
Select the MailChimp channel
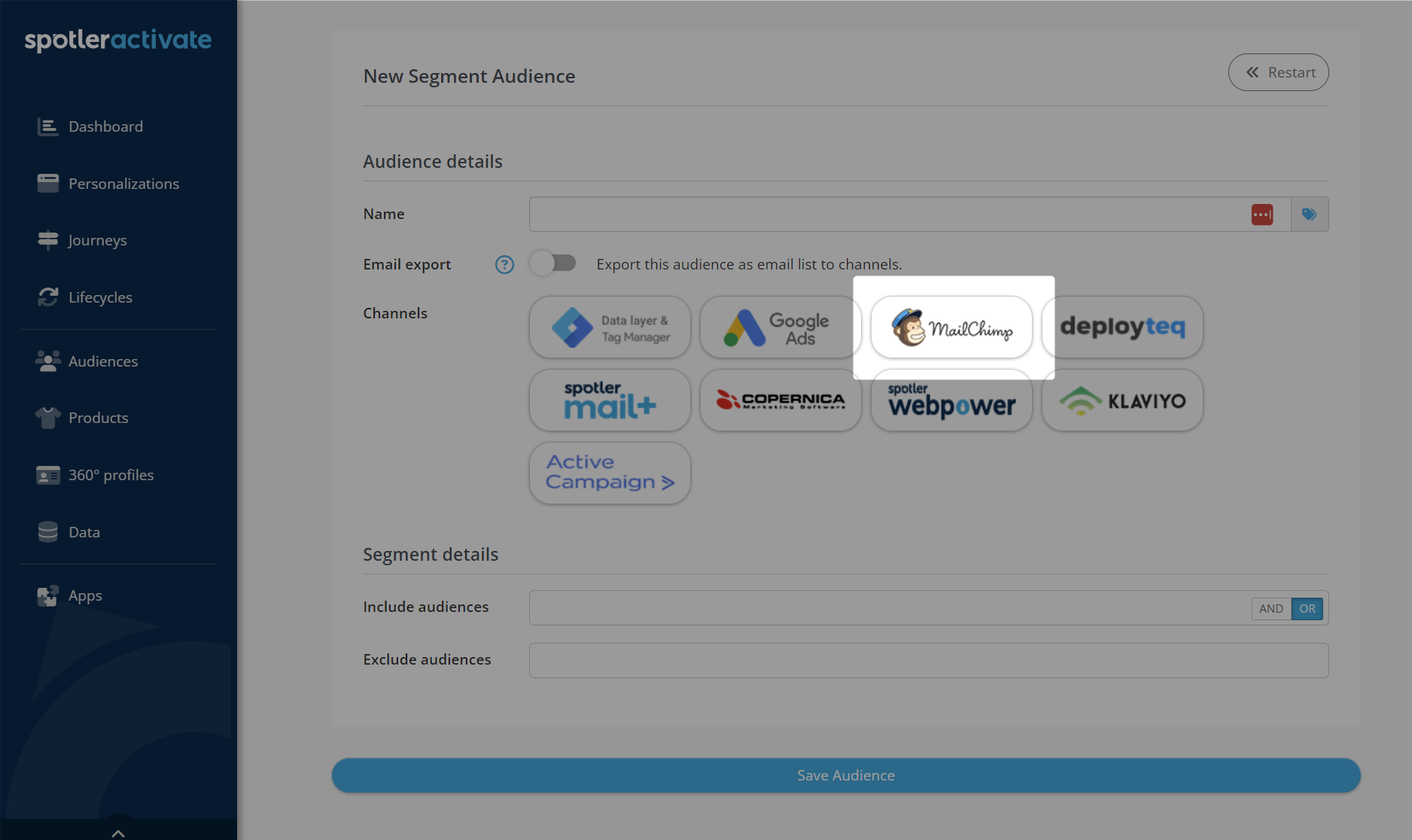[x=951, y=327]
